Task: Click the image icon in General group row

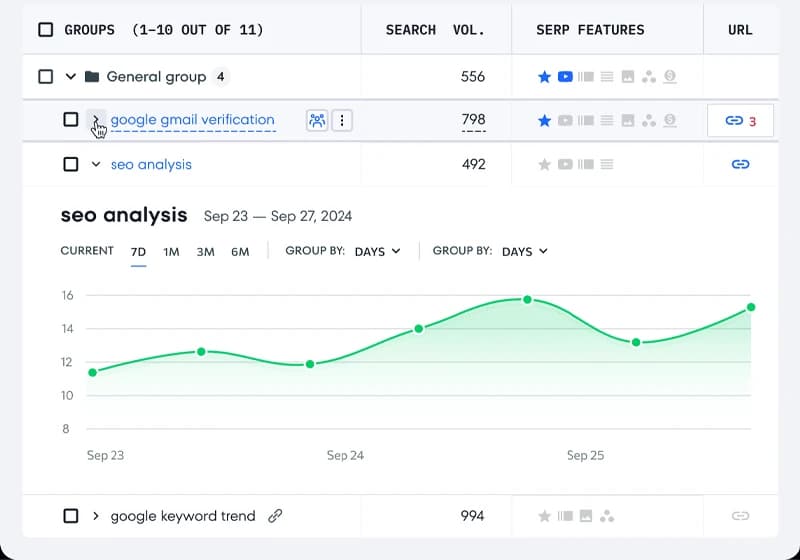Action: point(628,77)
